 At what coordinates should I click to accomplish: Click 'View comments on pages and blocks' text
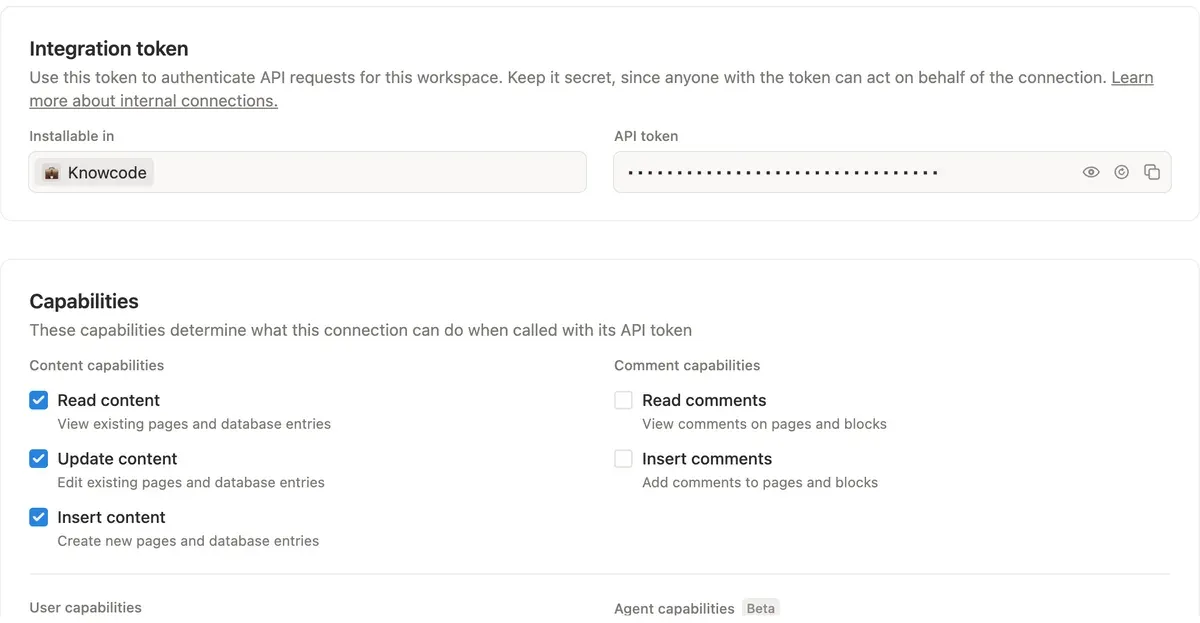click(x=764, y=424)
